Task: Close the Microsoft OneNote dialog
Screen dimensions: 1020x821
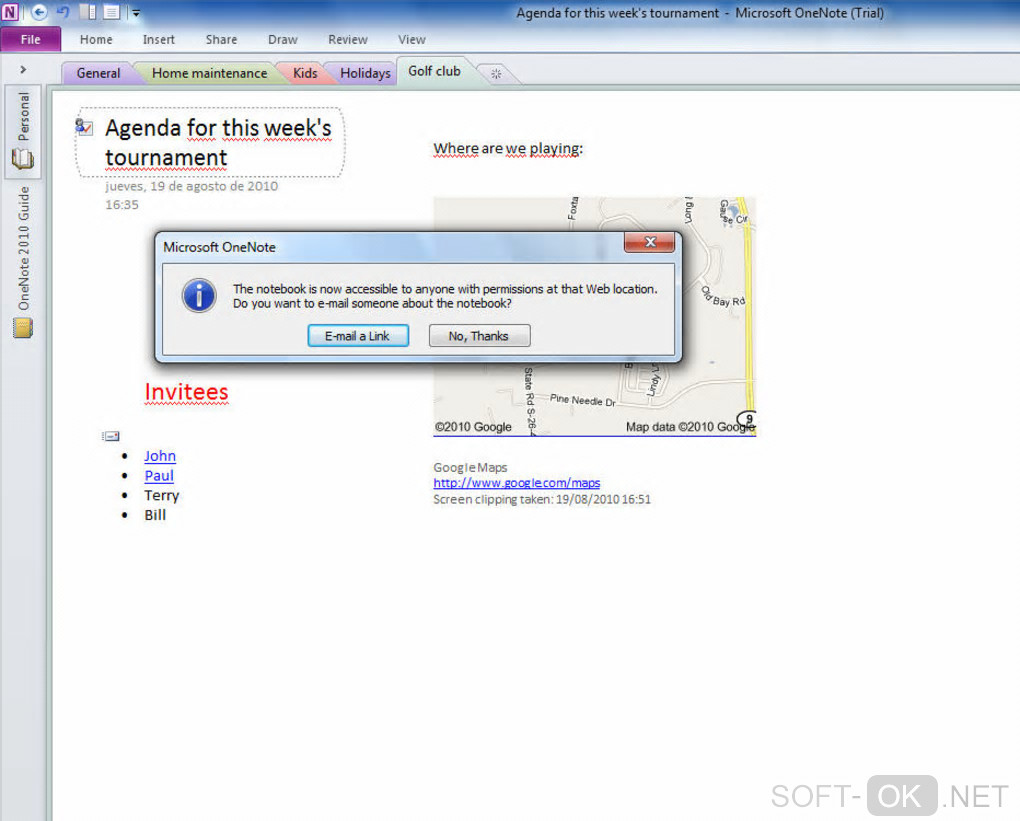Action: (x=649, y=242)
